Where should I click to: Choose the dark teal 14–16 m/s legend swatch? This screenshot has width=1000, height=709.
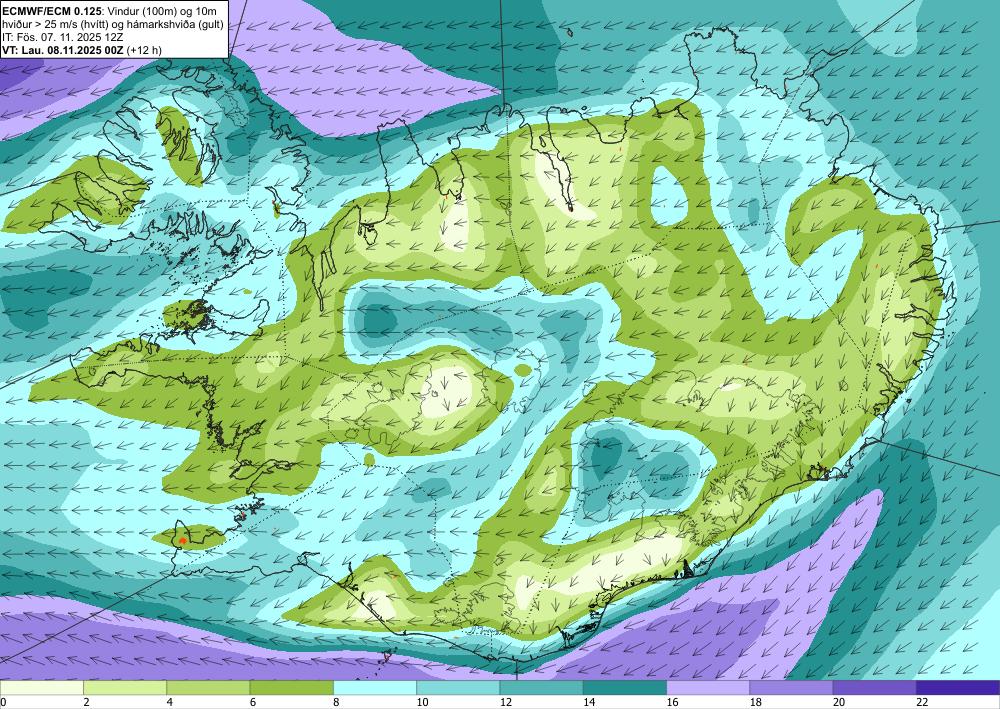[625, 687]
